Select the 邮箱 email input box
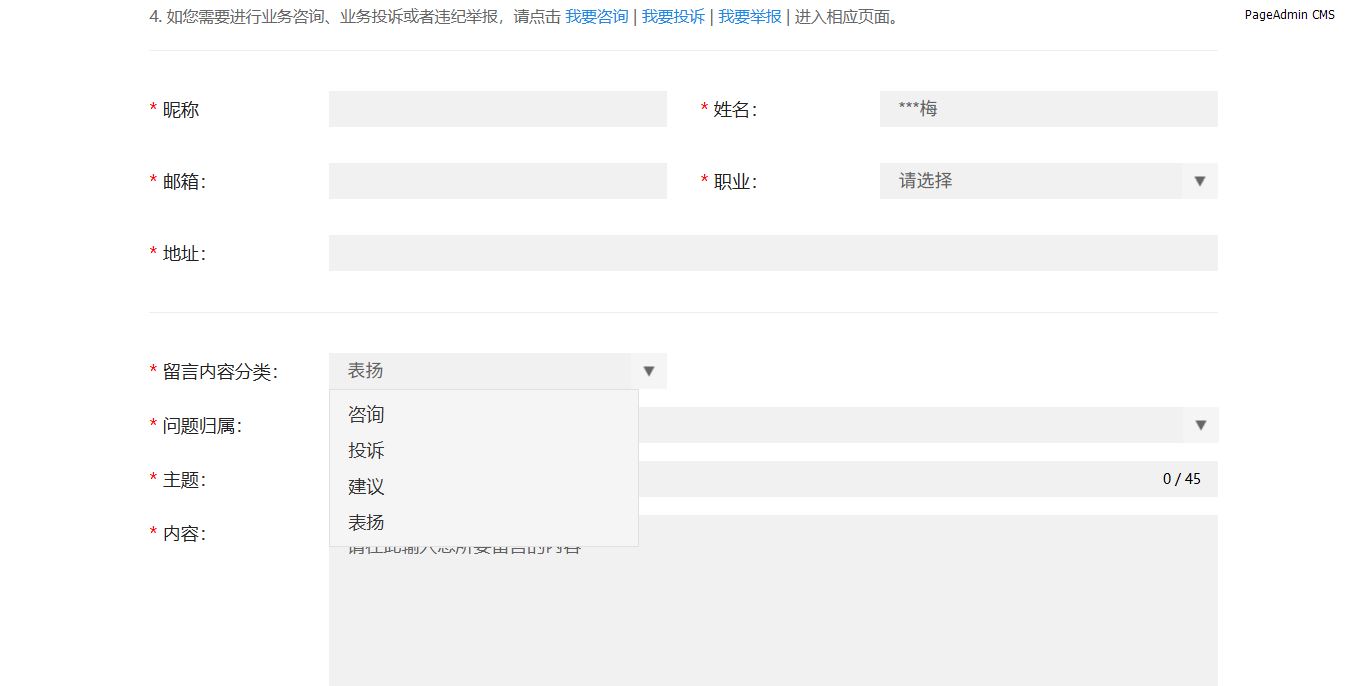The width and height of the screenshot is (1349, 686). (x=497, y=181)
